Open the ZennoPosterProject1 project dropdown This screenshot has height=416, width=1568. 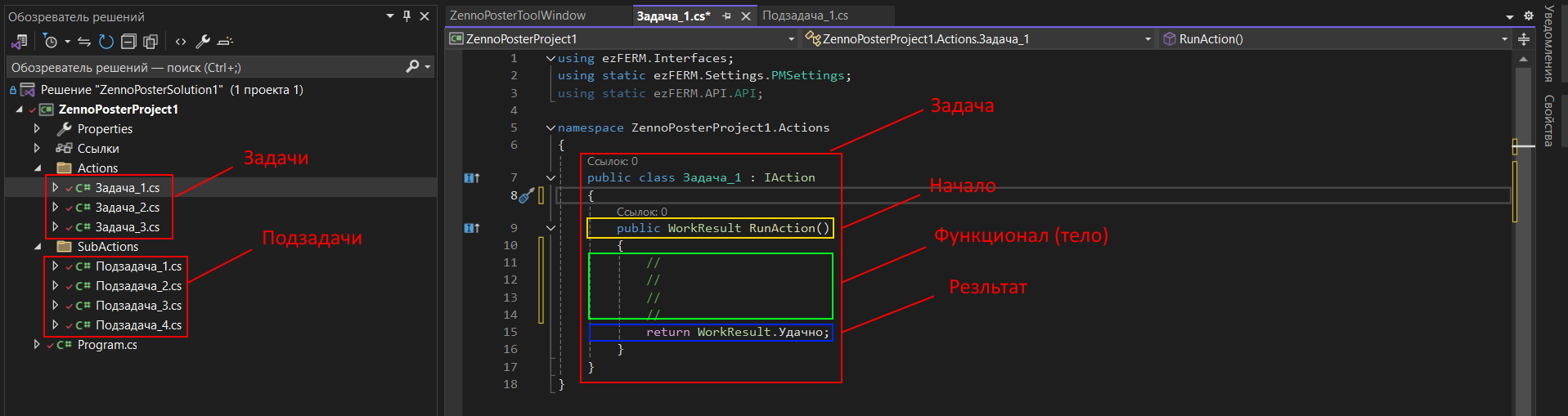coord(790,39)
